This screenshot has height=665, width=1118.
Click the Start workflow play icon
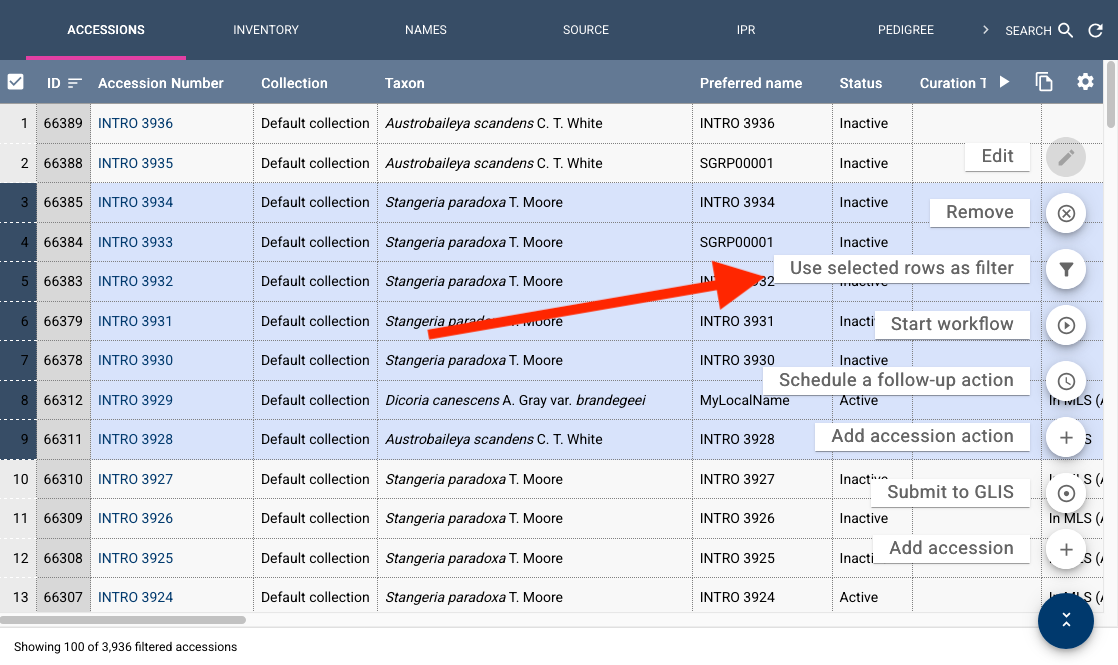tap(1065, 325)
